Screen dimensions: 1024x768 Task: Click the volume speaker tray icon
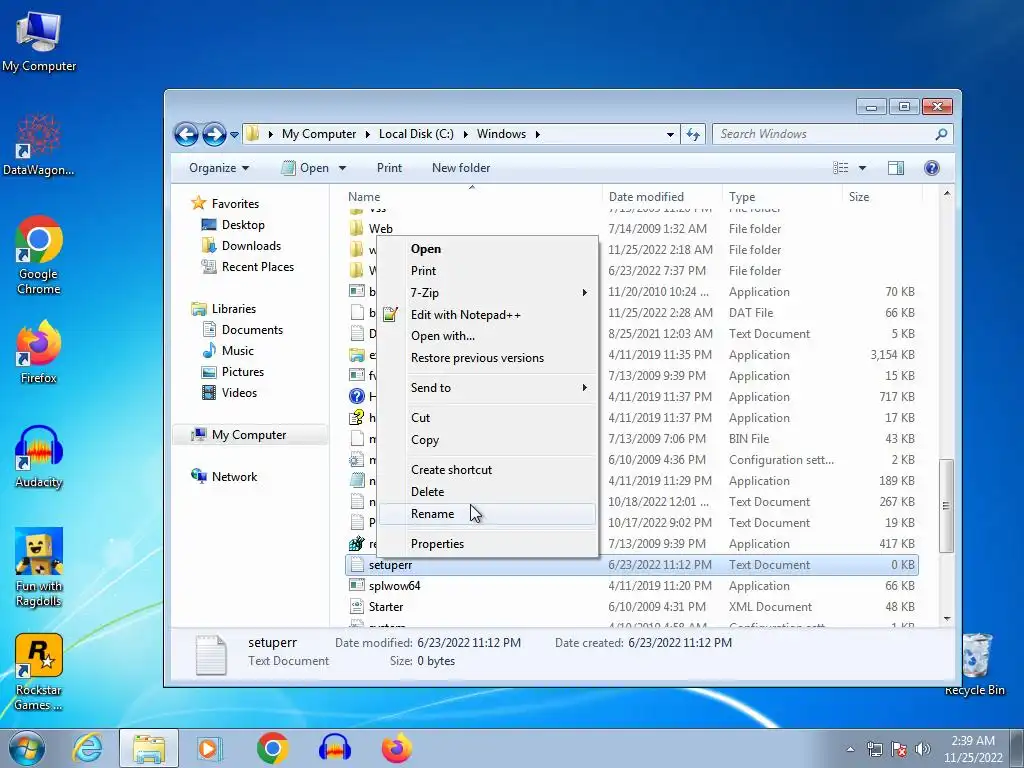923,749
